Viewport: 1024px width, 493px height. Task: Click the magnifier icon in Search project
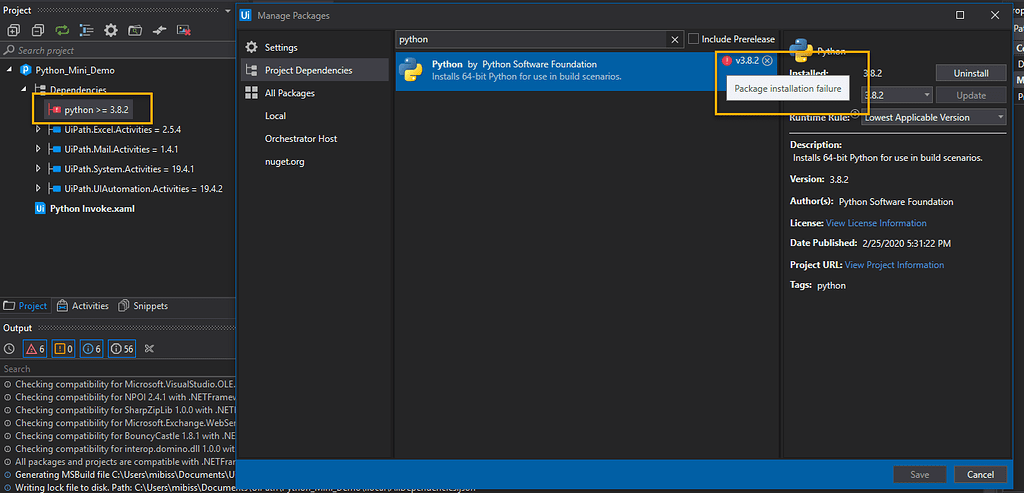[9, 50]
